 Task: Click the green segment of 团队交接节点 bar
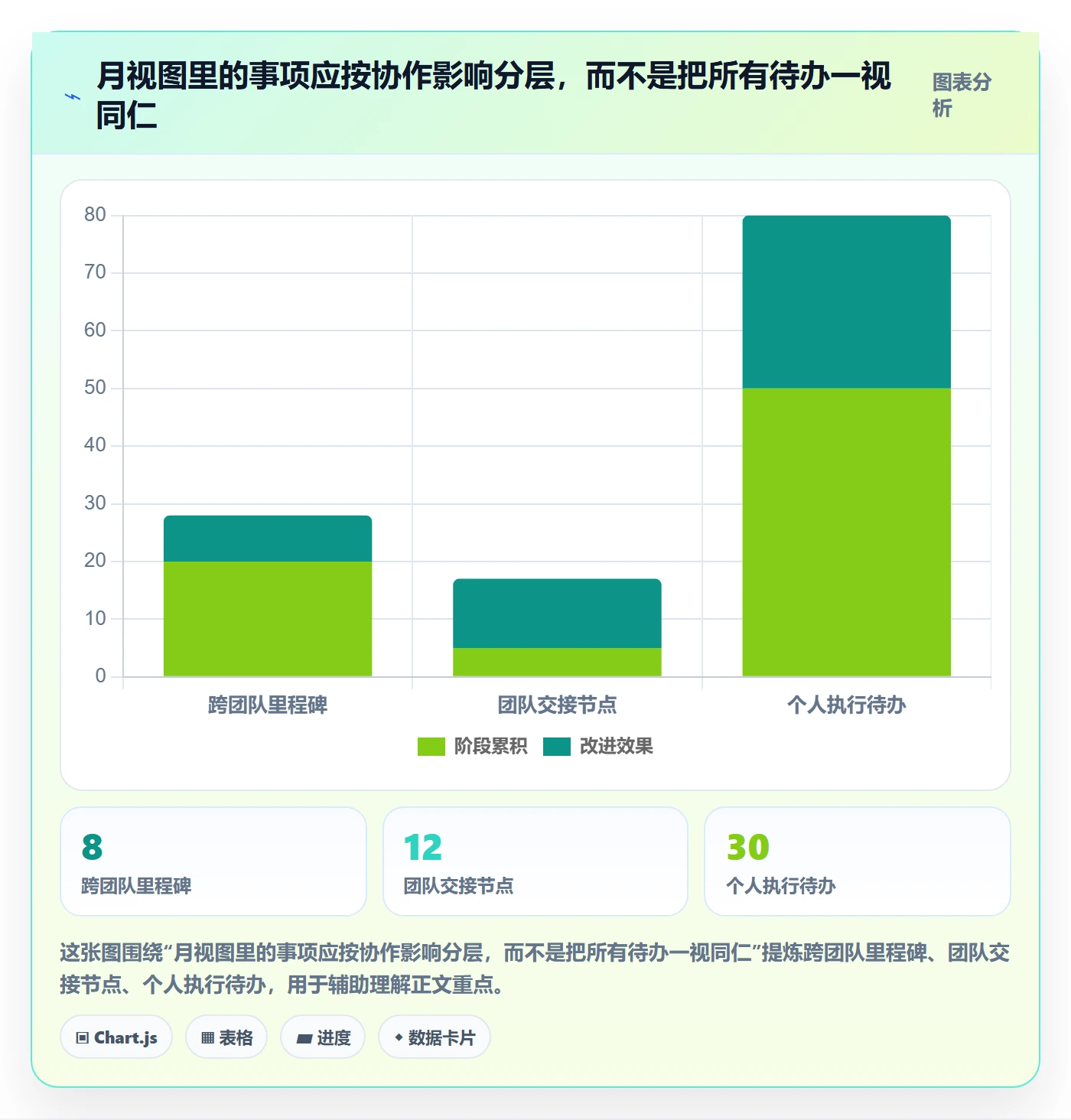pos(557,663)
